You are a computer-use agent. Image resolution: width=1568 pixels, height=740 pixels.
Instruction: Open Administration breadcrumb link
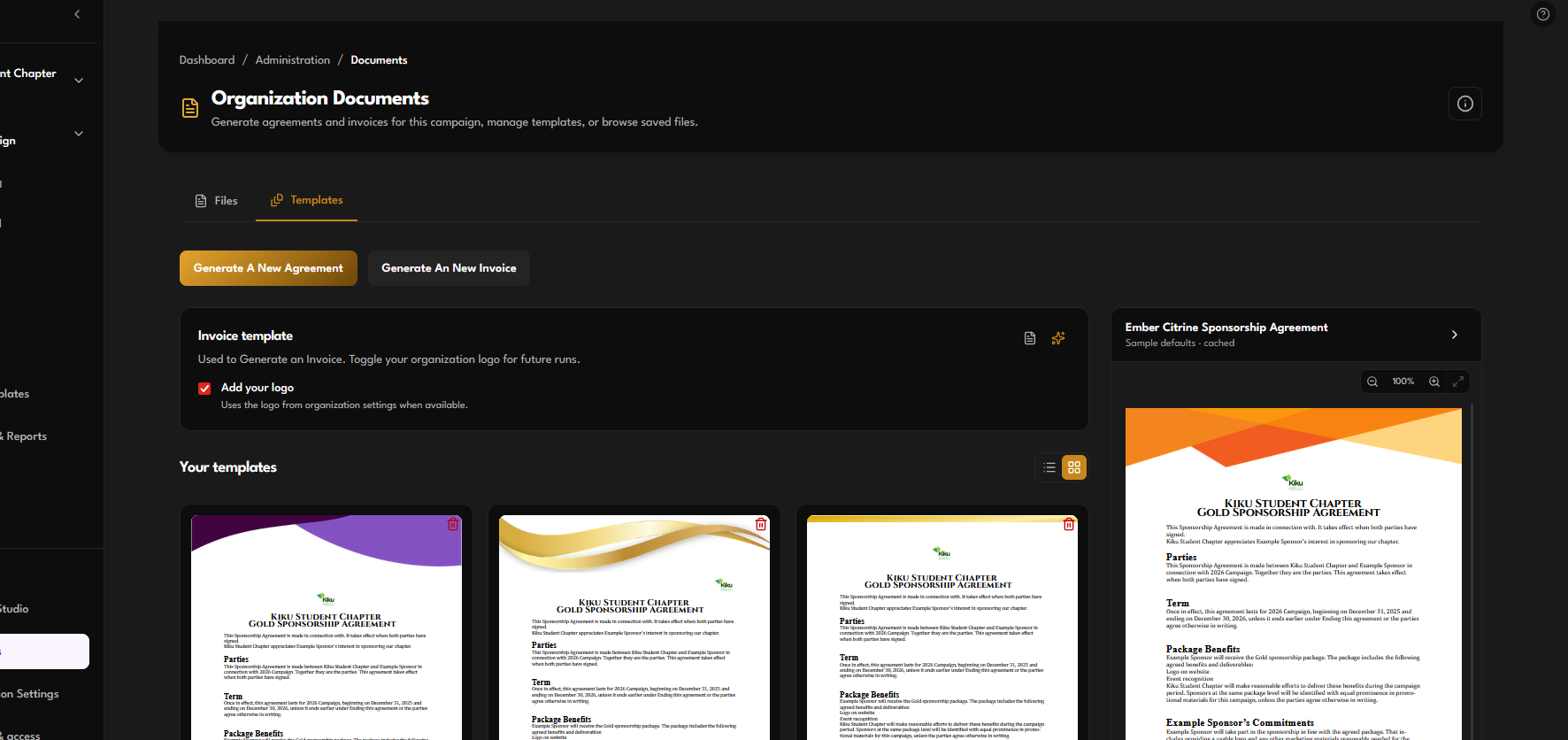[293, 60]
